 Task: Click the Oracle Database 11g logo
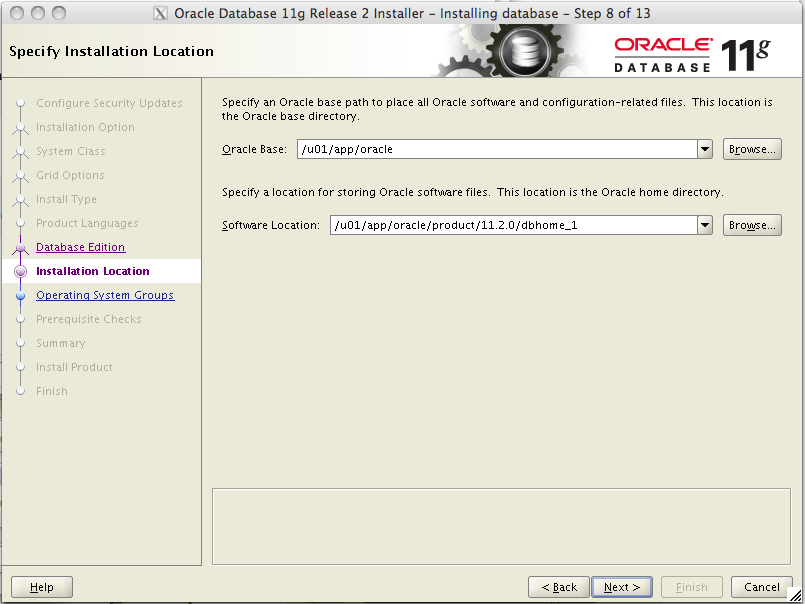point(692,51)
